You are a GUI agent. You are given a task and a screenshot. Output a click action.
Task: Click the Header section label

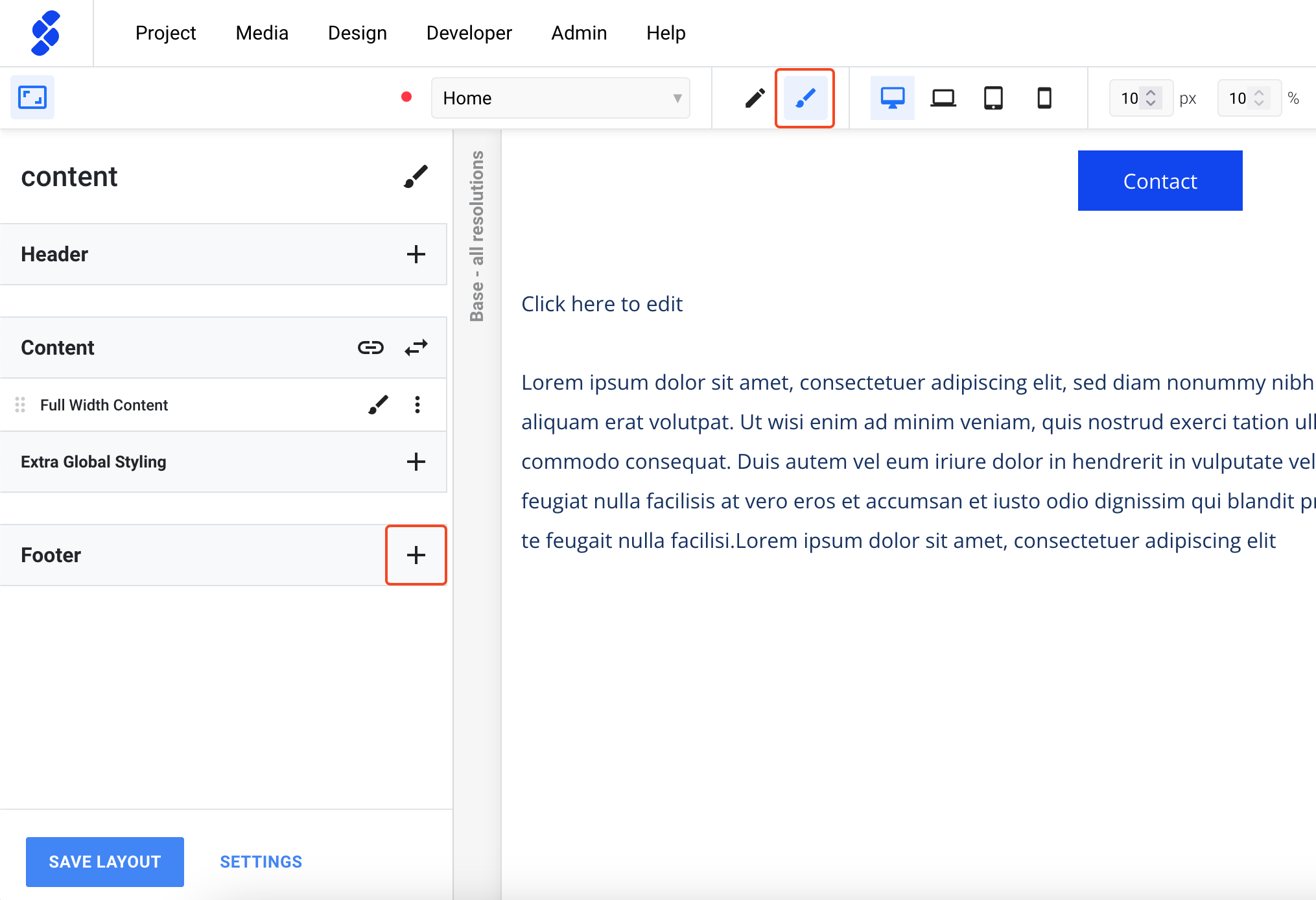click(54, 254)
